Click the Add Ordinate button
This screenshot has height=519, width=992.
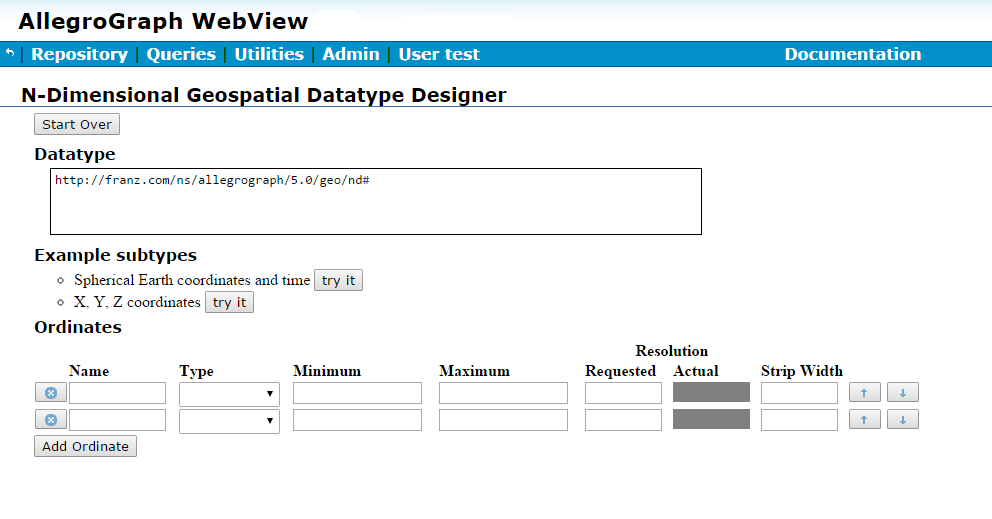coord(85,447)
